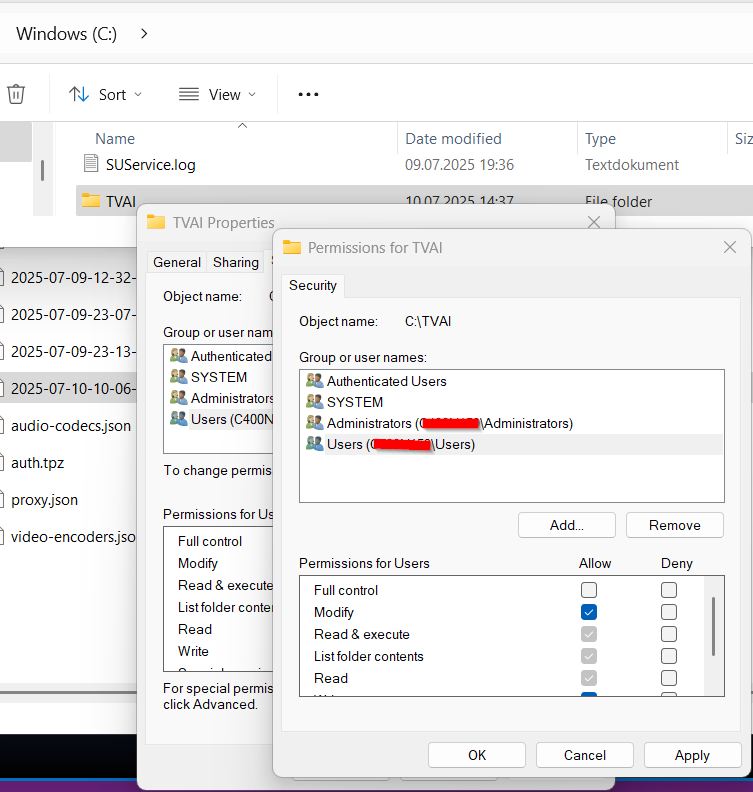Check Deny for Modify
The height and width of the screenshot is (792, 753).
tap(669, 612)
